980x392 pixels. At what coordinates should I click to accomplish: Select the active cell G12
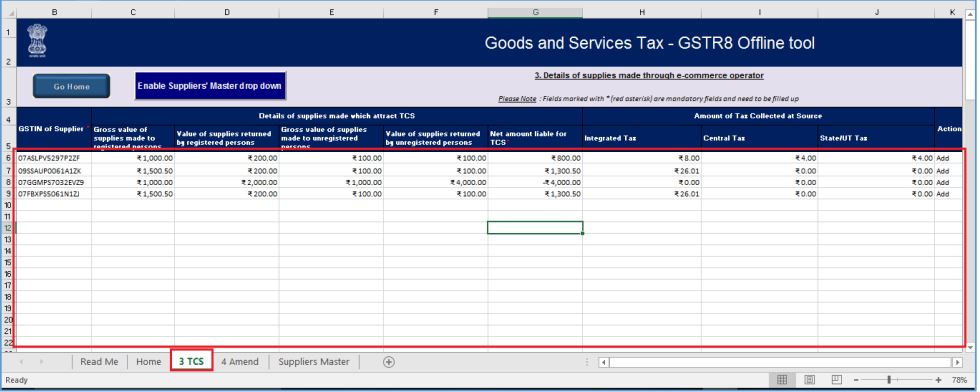(x=535, y=228)
